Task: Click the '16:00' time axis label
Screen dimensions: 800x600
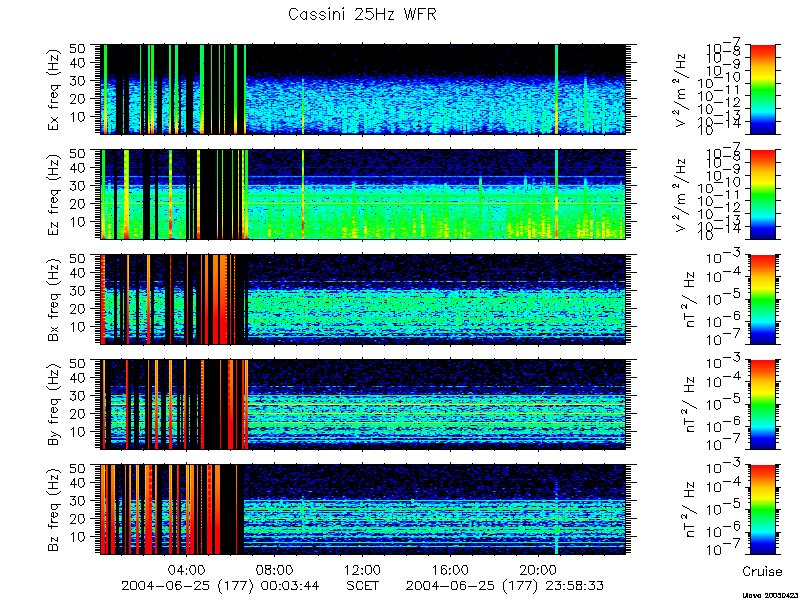Action: click(451, 569)
